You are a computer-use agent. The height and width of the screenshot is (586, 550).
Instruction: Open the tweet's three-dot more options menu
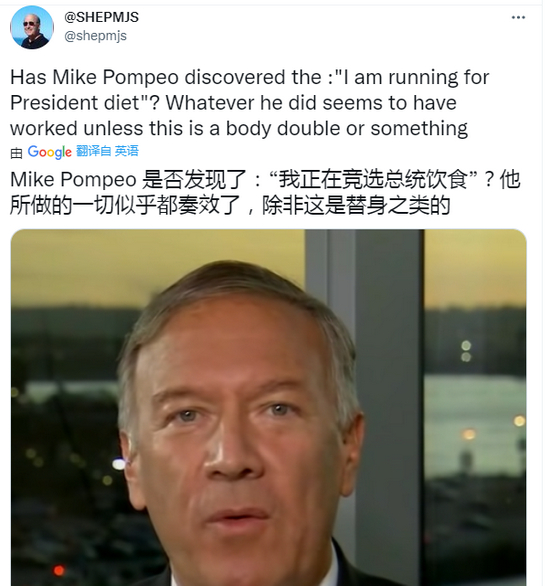(x=518, y=18)
